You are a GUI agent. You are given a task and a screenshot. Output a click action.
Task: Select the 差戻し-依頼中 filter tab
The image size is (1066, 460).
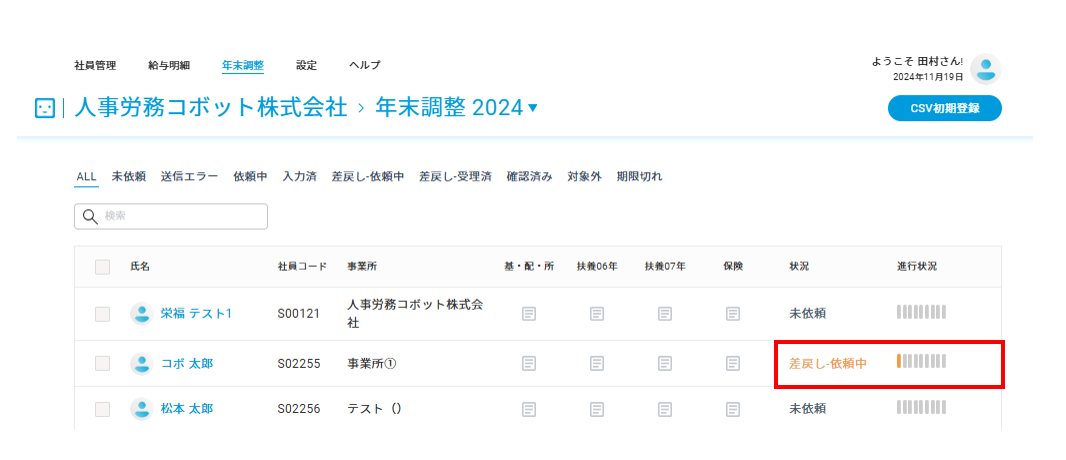click(x=368, y=177)
